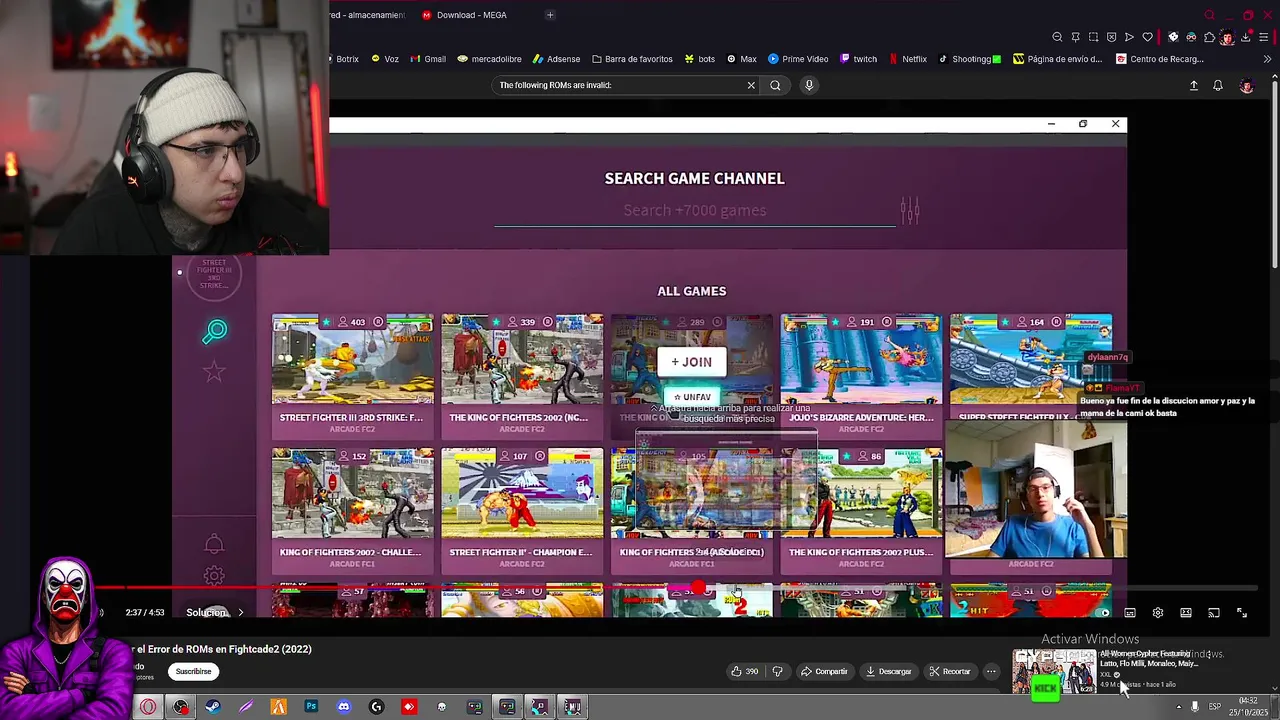
Task: Open Fightcade settings gear in sidebar
Action: 214,576
